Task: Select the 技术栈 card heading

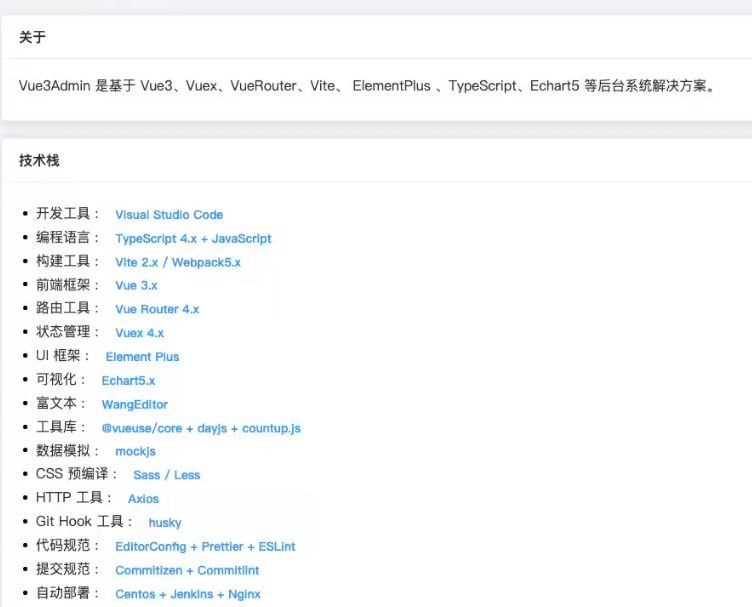Action: pyautogui.click(x=39, y=161)
